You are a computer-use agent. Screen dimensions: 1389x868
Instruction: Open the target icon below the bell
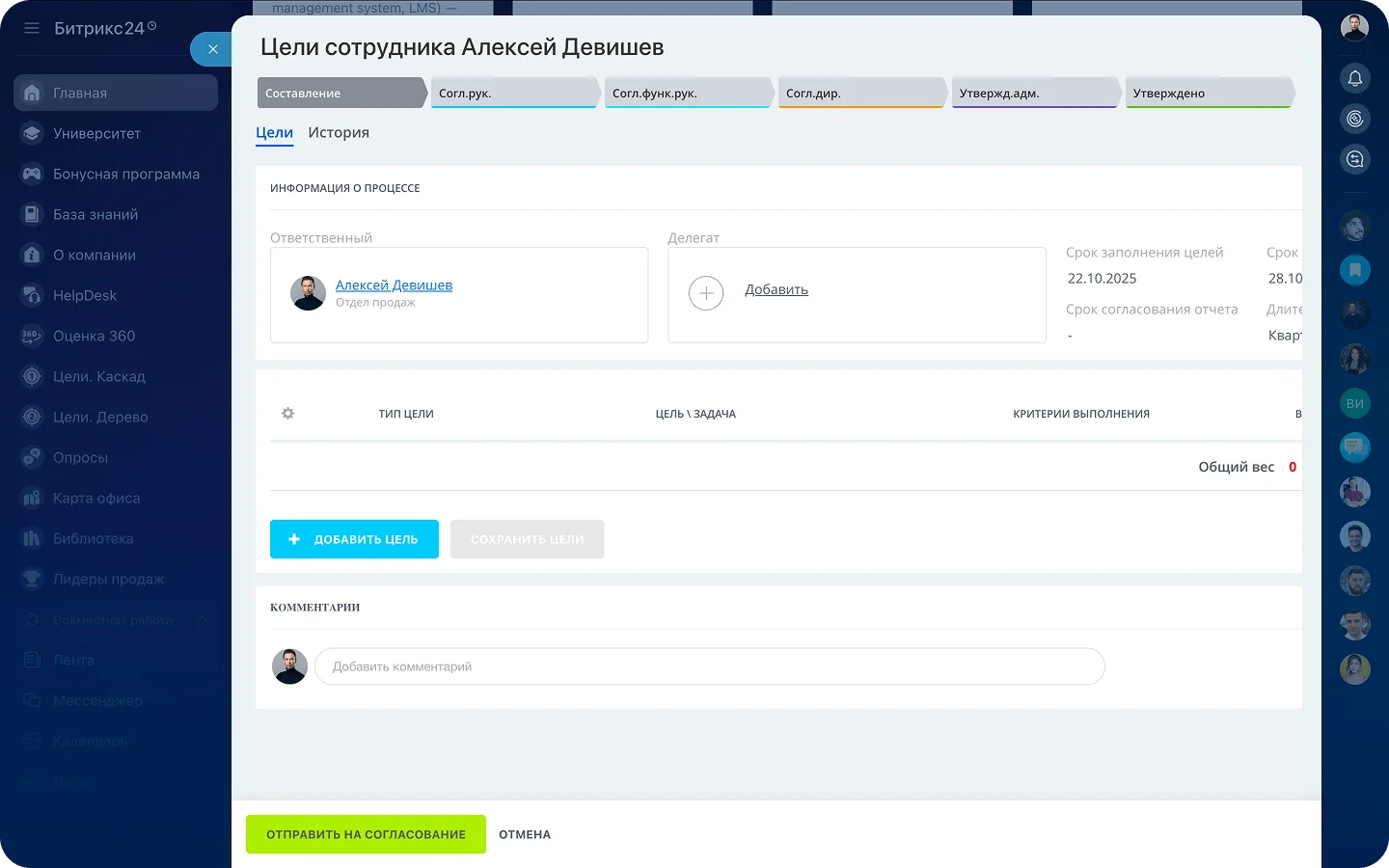[x=1354, y=119]
